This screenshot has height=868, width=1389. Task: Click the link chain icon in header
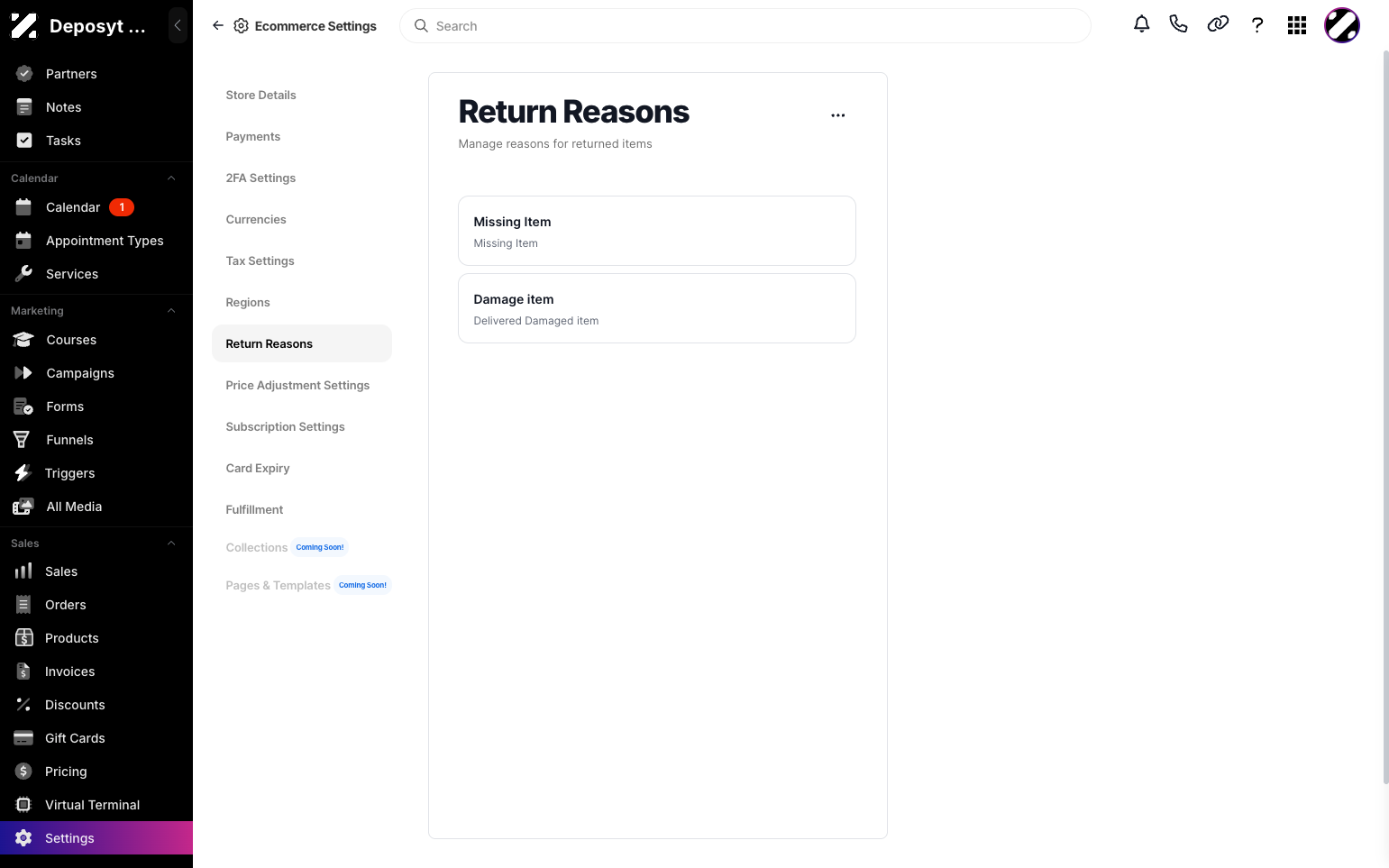pos(1218,24)
